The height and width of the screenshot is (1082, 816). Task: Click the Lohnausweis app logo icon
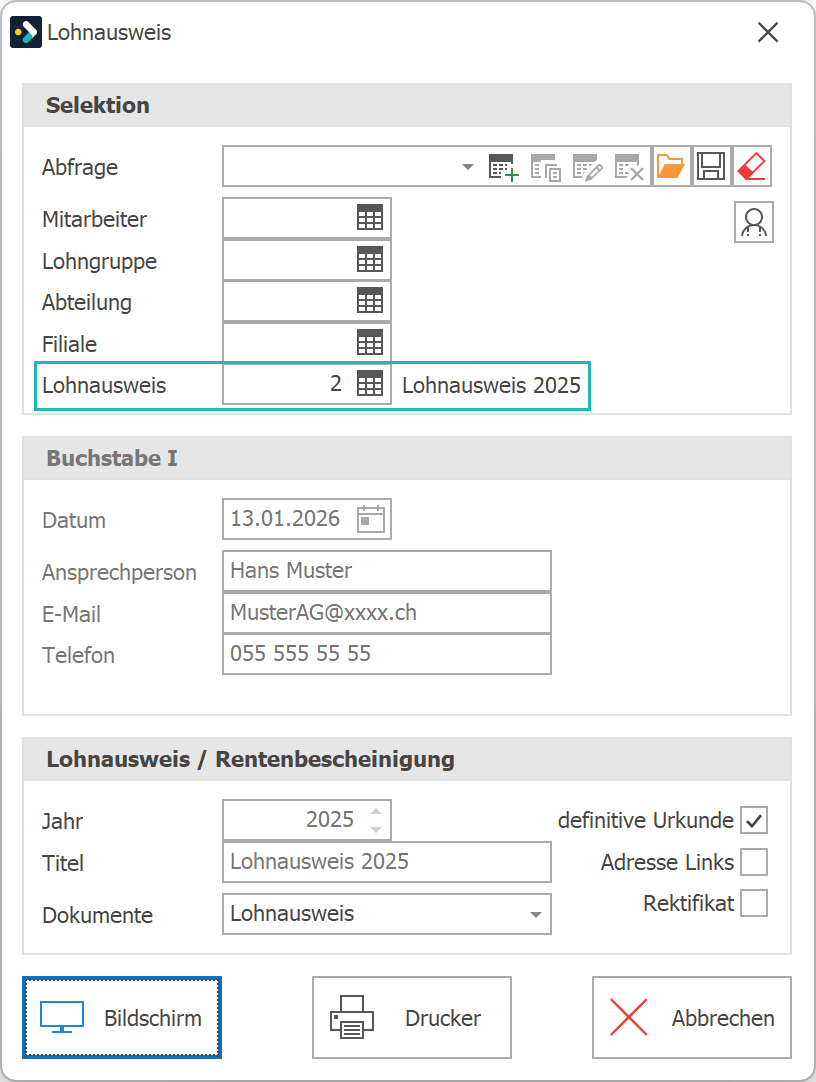tap(26, 32)
